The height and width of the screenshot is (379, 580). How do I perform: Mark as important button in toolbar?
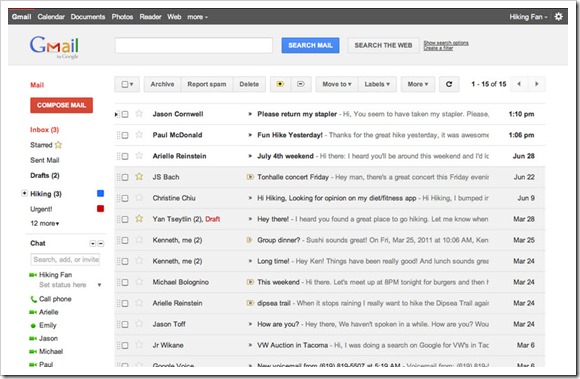[x=280, y=84]
